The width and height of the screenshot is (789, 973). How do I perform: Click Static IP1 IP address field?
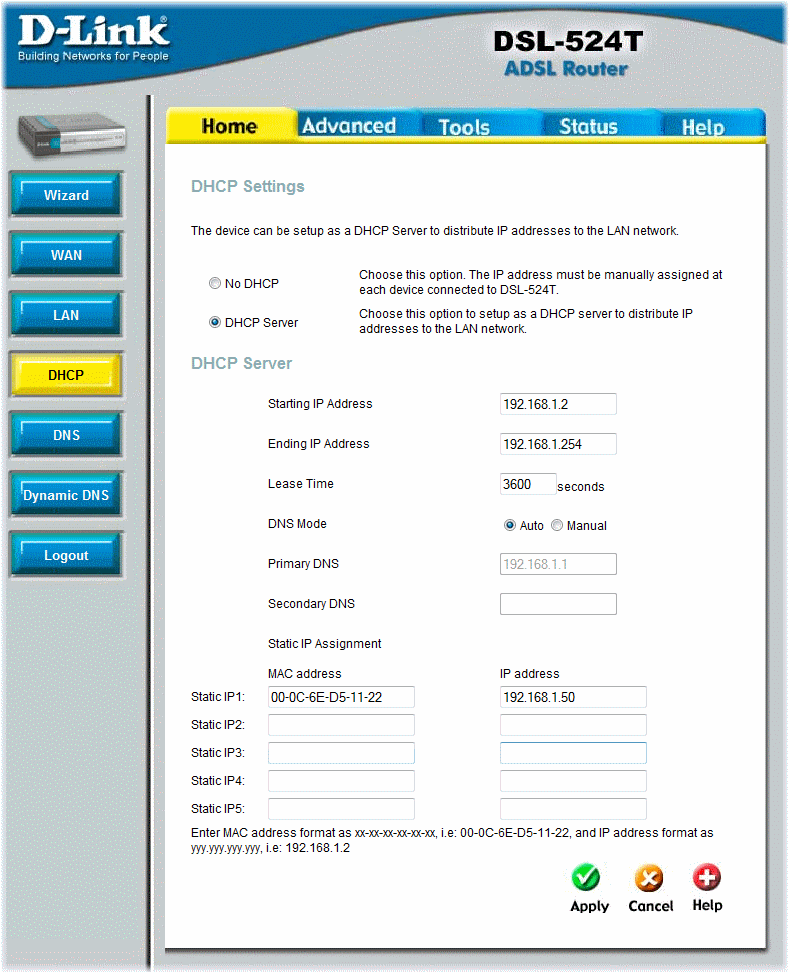[x=573, y=697]
